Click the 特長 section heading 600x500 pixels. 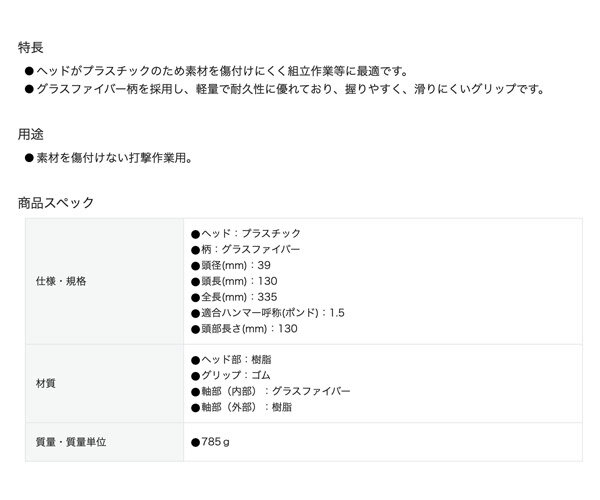(31, 47)
